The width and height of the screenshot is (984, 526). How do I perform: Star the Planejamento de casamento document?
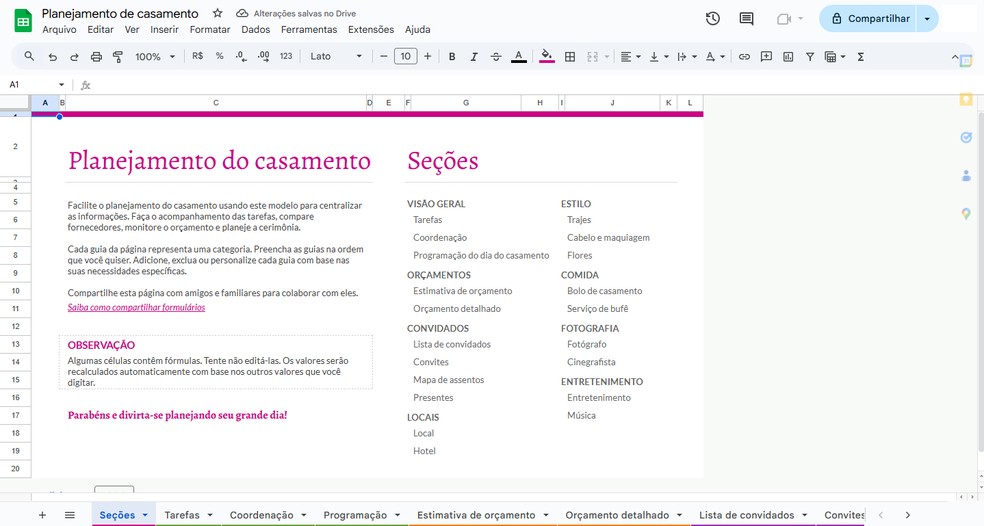(218, 14)
